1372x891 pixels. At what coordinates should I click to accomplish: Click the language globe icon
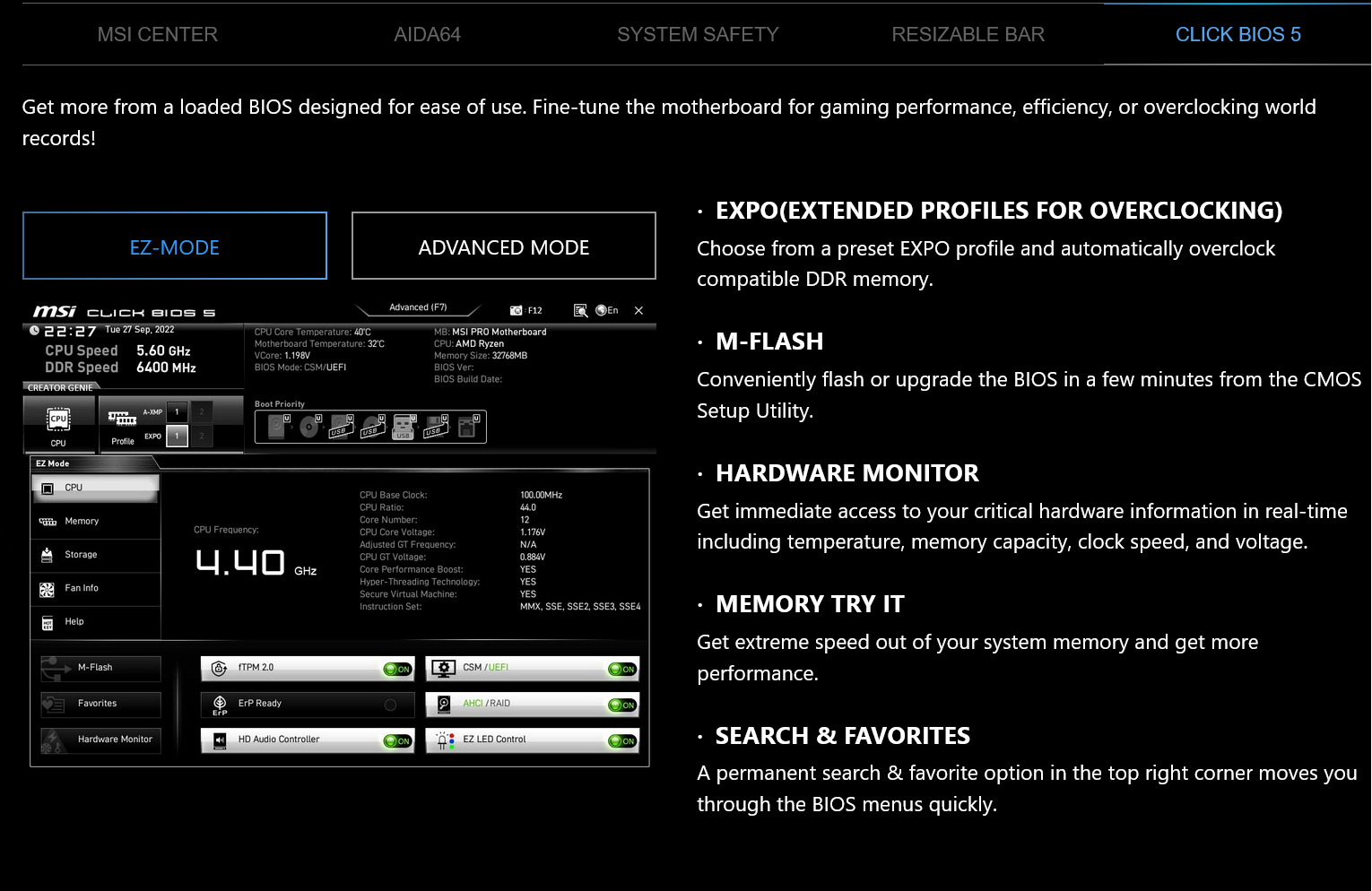coord(602,310)
